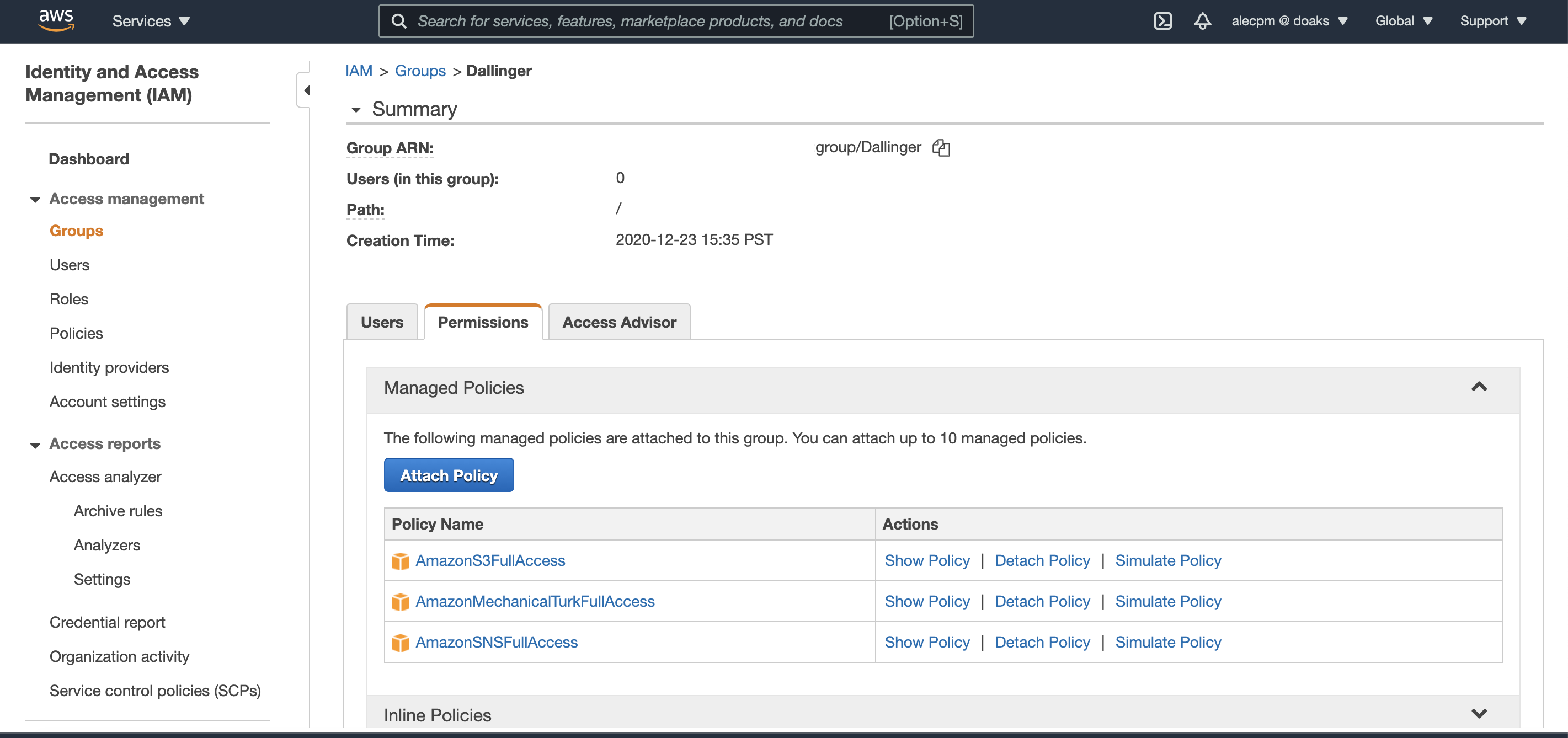
Task: Simulate AmazonSNSFullAccess policy
Action: (x=1168, y=642)
